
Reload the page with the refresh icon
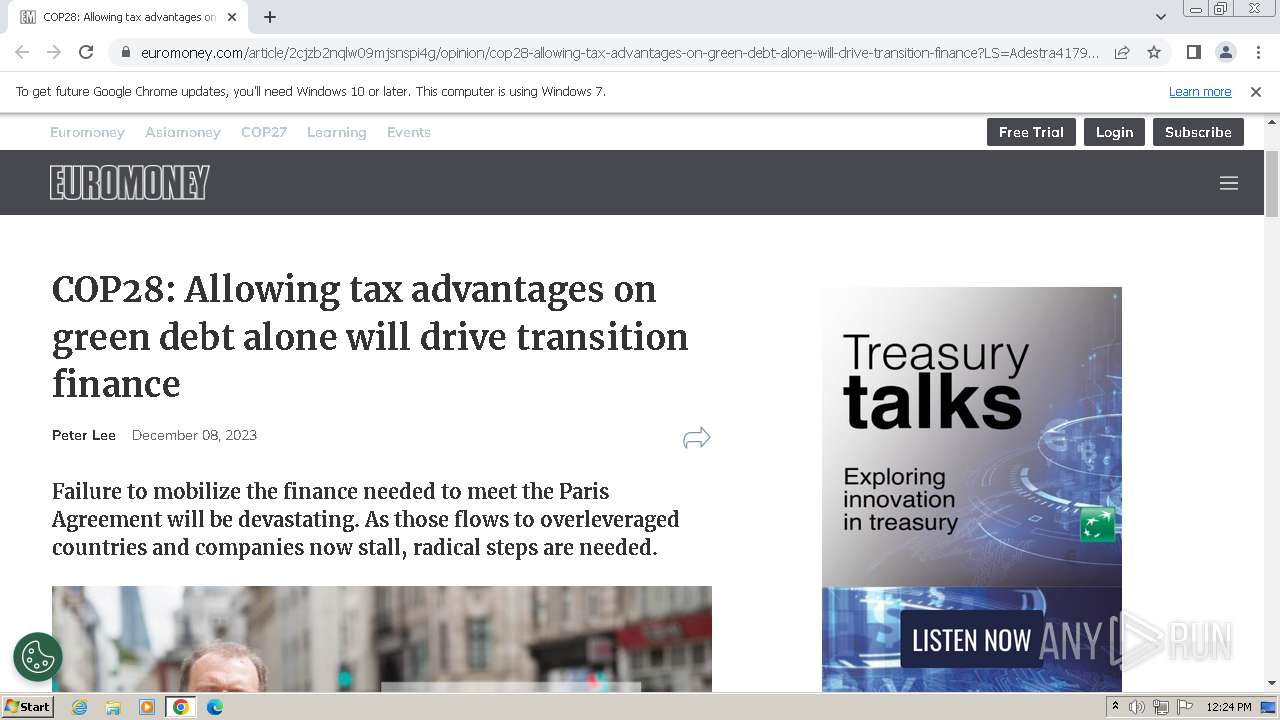pos(86,52)
